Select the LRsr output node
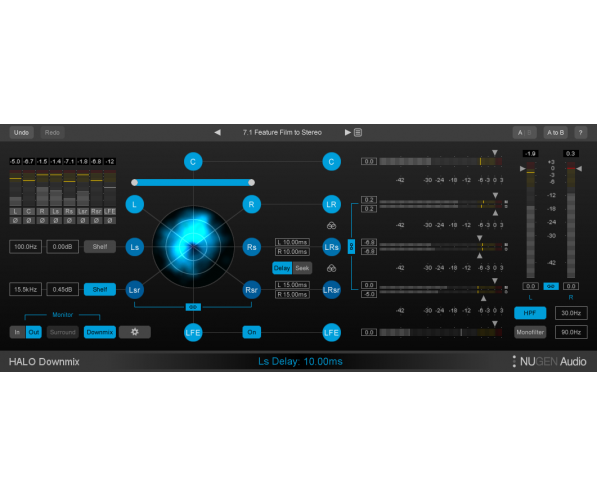Screen dimensions: 597x497 click(x=331, y=290)
